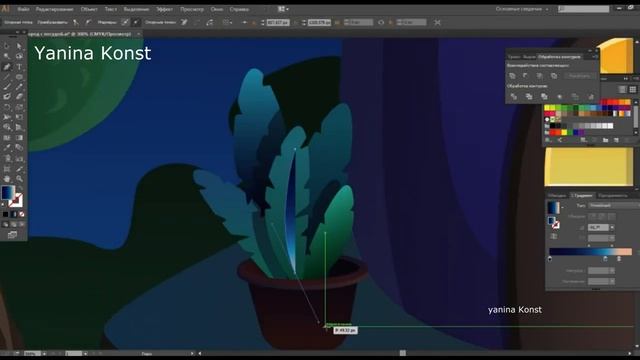
Task: Toggle fill/stroke in the Gradient panel
Action: [x=554, y=222]
